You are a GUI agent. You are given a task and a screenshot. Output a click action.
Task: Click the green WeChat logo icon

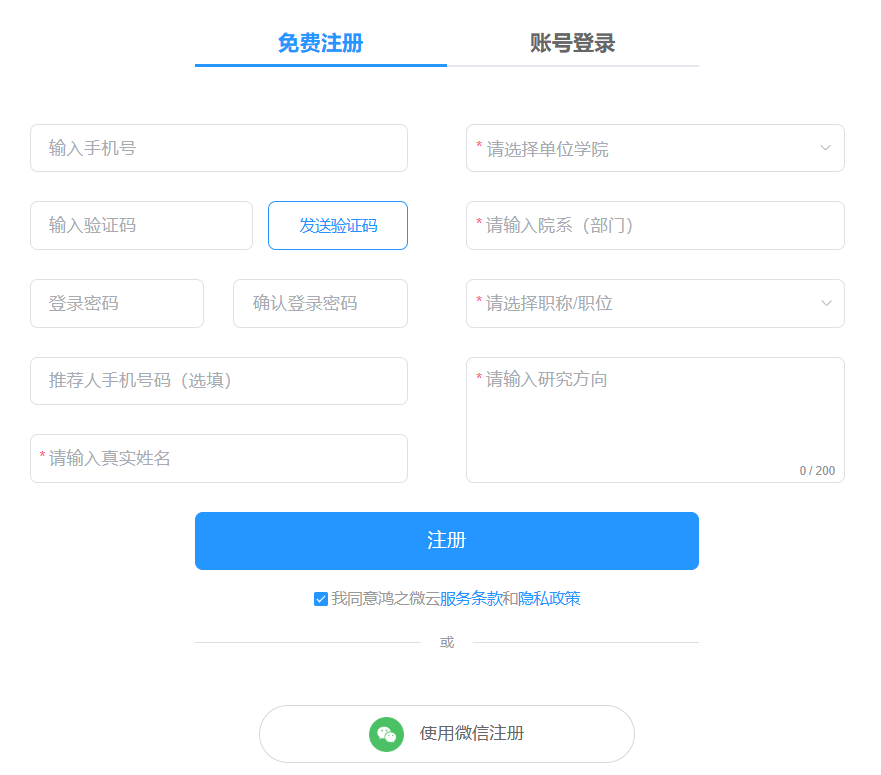click(386, 734)
